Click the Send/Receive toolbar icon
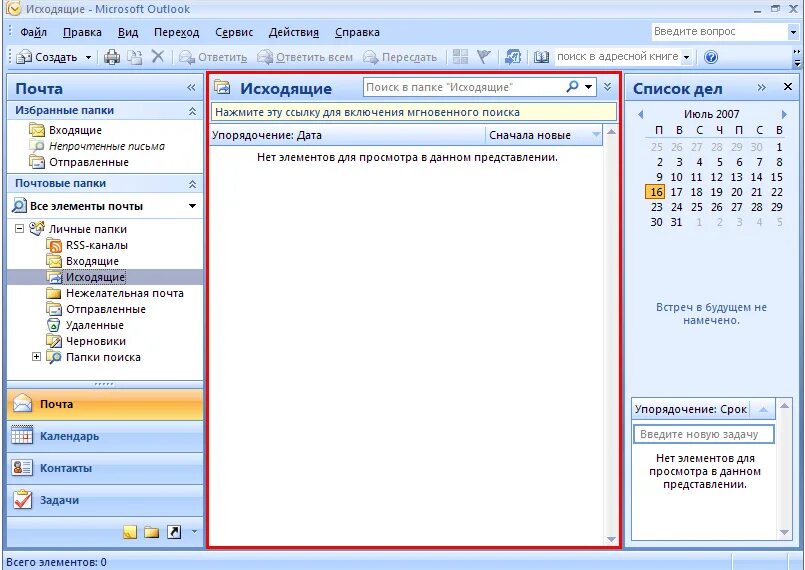The height and width of the screenshot is (570, 805). click(x=513, y=57)
